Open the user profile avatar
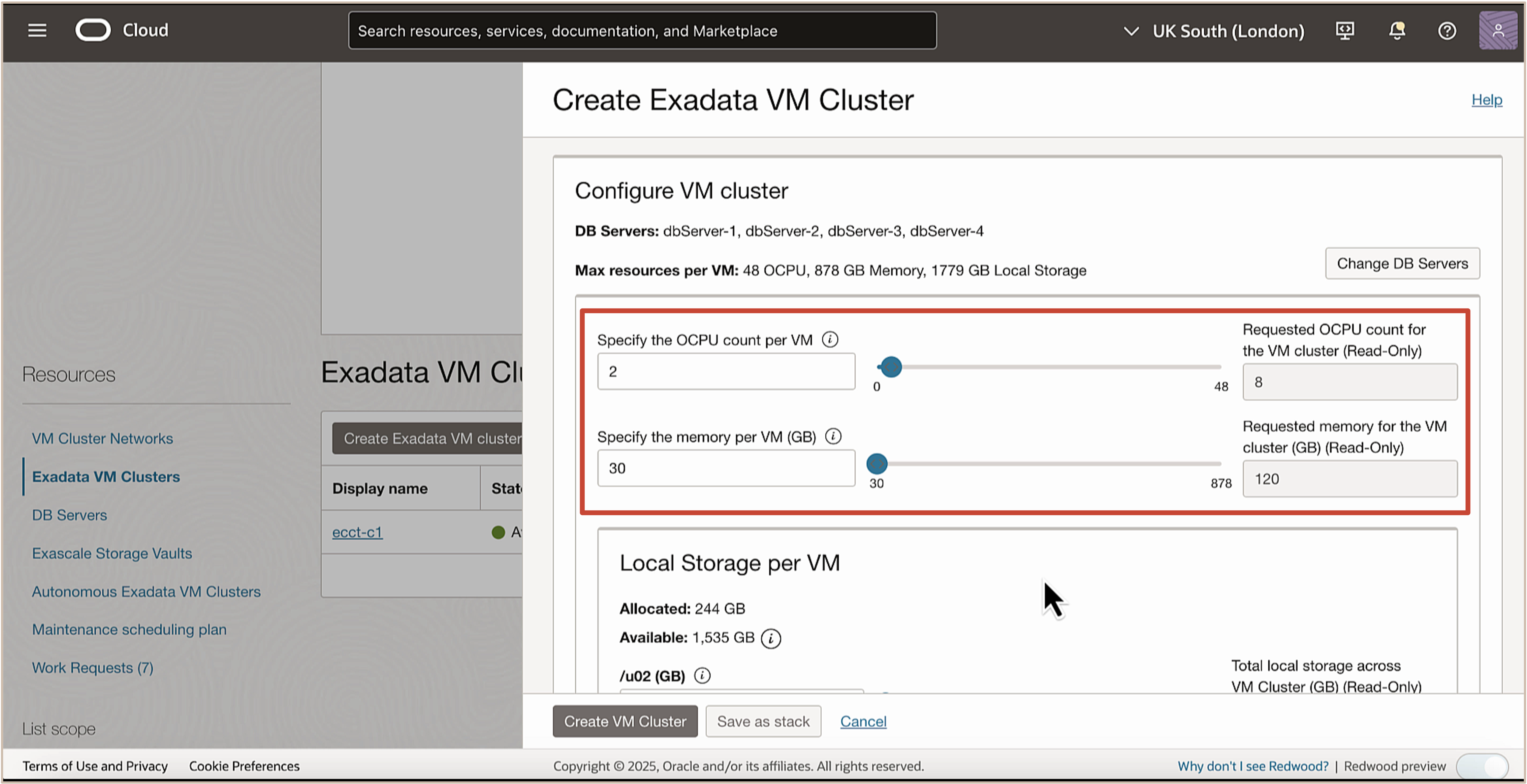Image resolution: width=1527 pixels, height=784 pixels. [x=1497, y=30]
